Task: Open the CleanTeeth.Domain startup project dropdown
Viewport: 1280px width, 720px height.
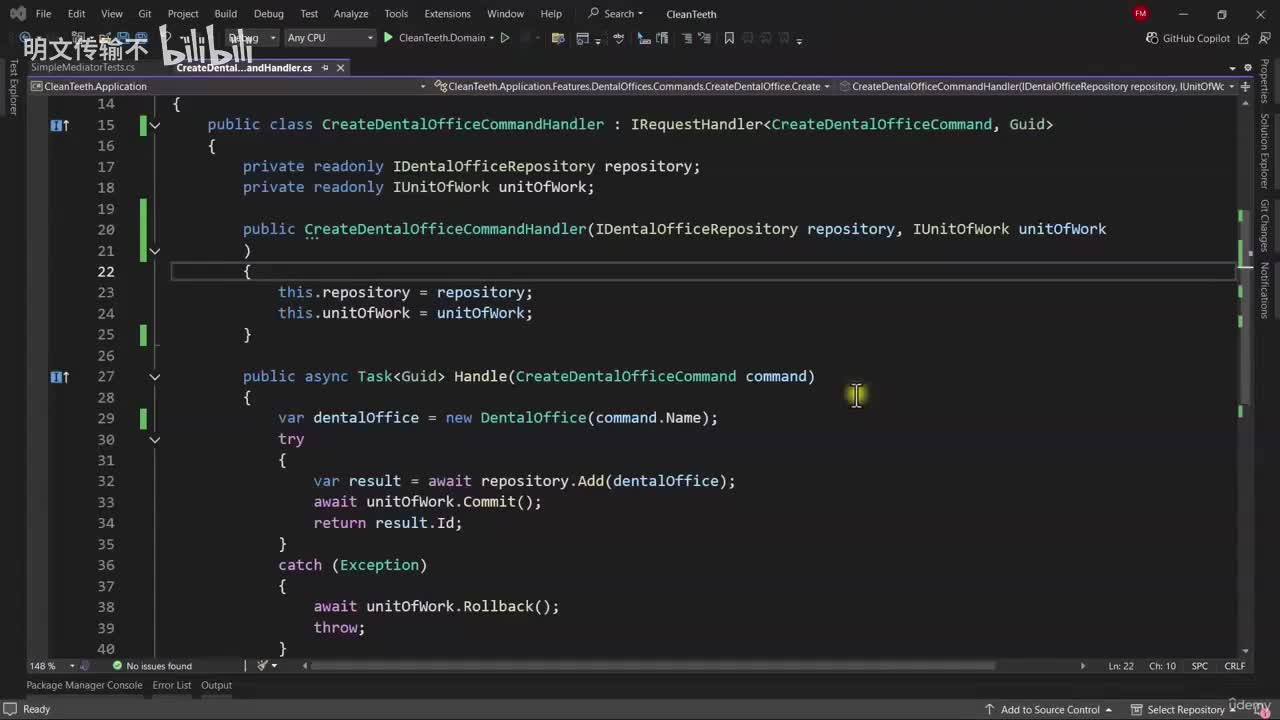Action: pos(446,38)
